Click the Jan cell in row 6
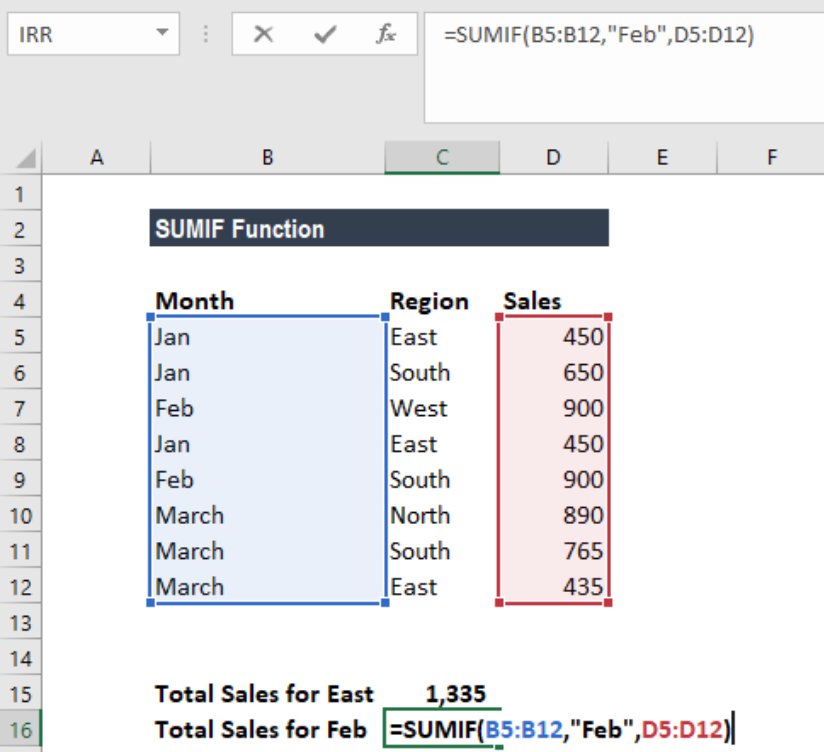 [267, 373]
